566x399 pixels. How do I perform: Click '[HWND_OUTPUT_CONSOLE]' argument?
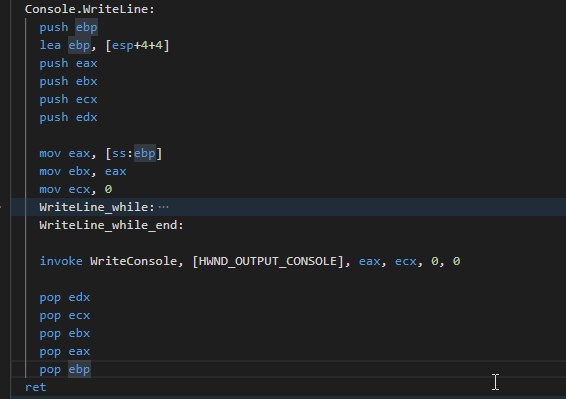(267, 261)
